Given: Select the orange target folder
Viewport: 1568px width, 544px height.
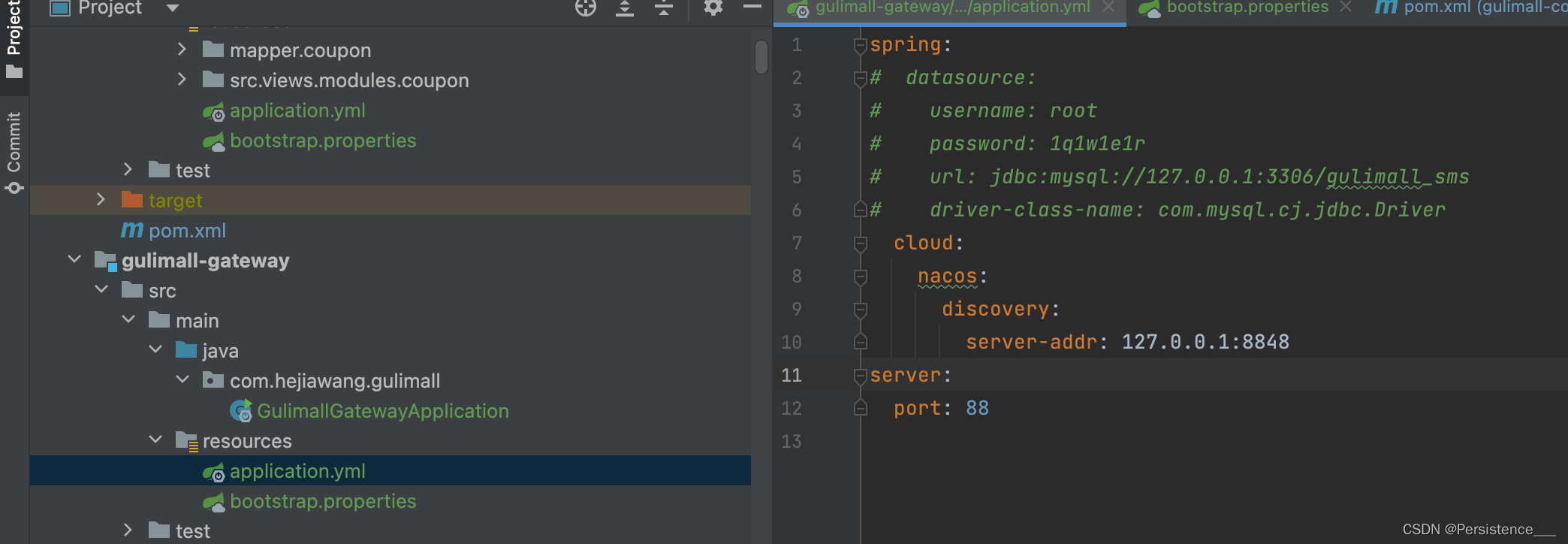Looking at the screenshot, I should pos(176,201).
